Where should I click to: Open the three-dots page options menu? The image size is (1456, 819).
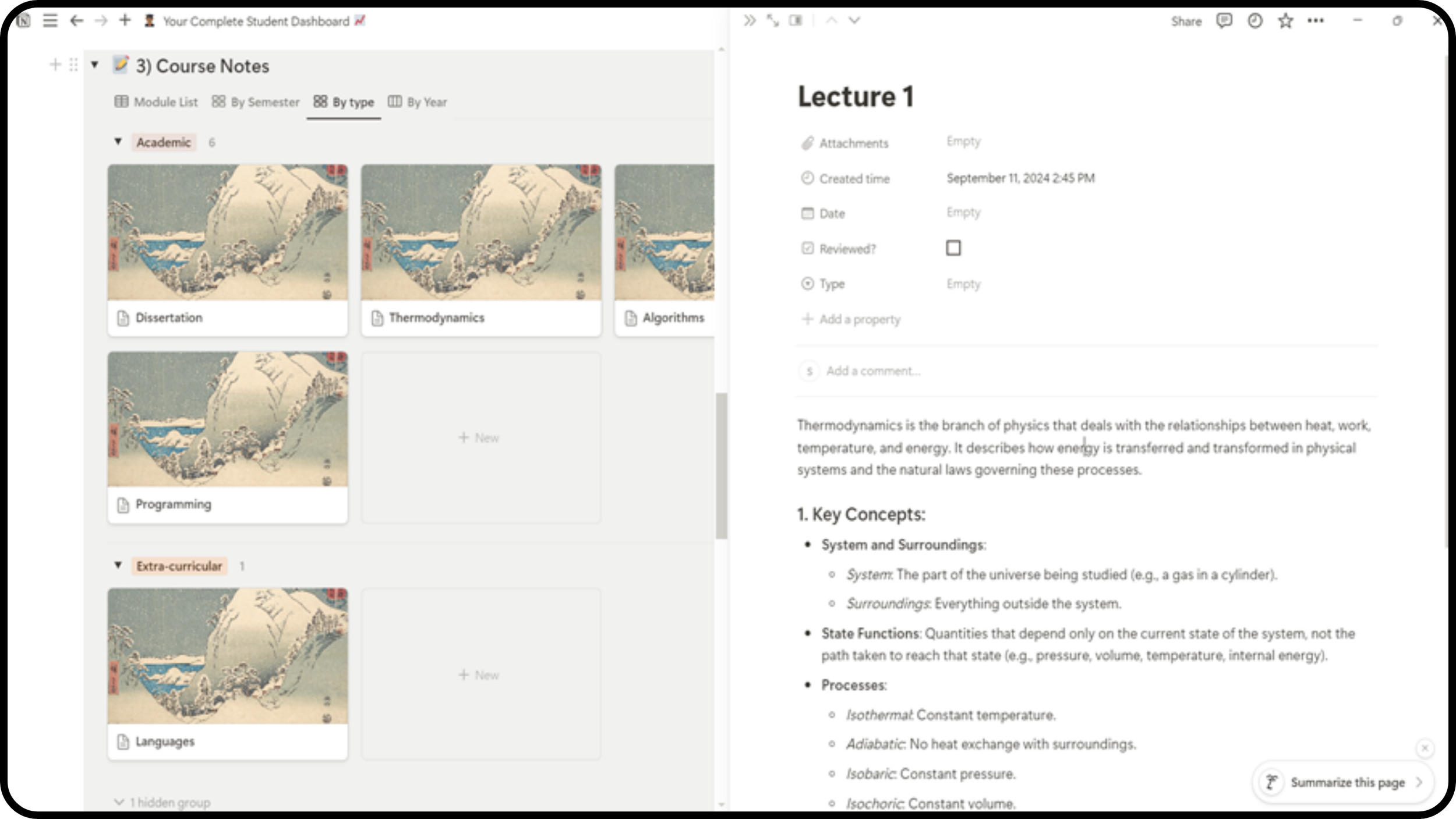pyautogui.click(x=1315, y=21)
